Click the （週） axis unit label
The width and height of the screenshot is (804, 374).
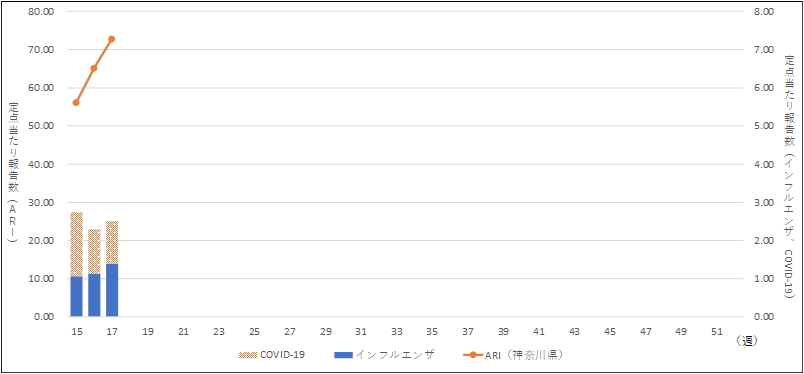pos(745,340)
